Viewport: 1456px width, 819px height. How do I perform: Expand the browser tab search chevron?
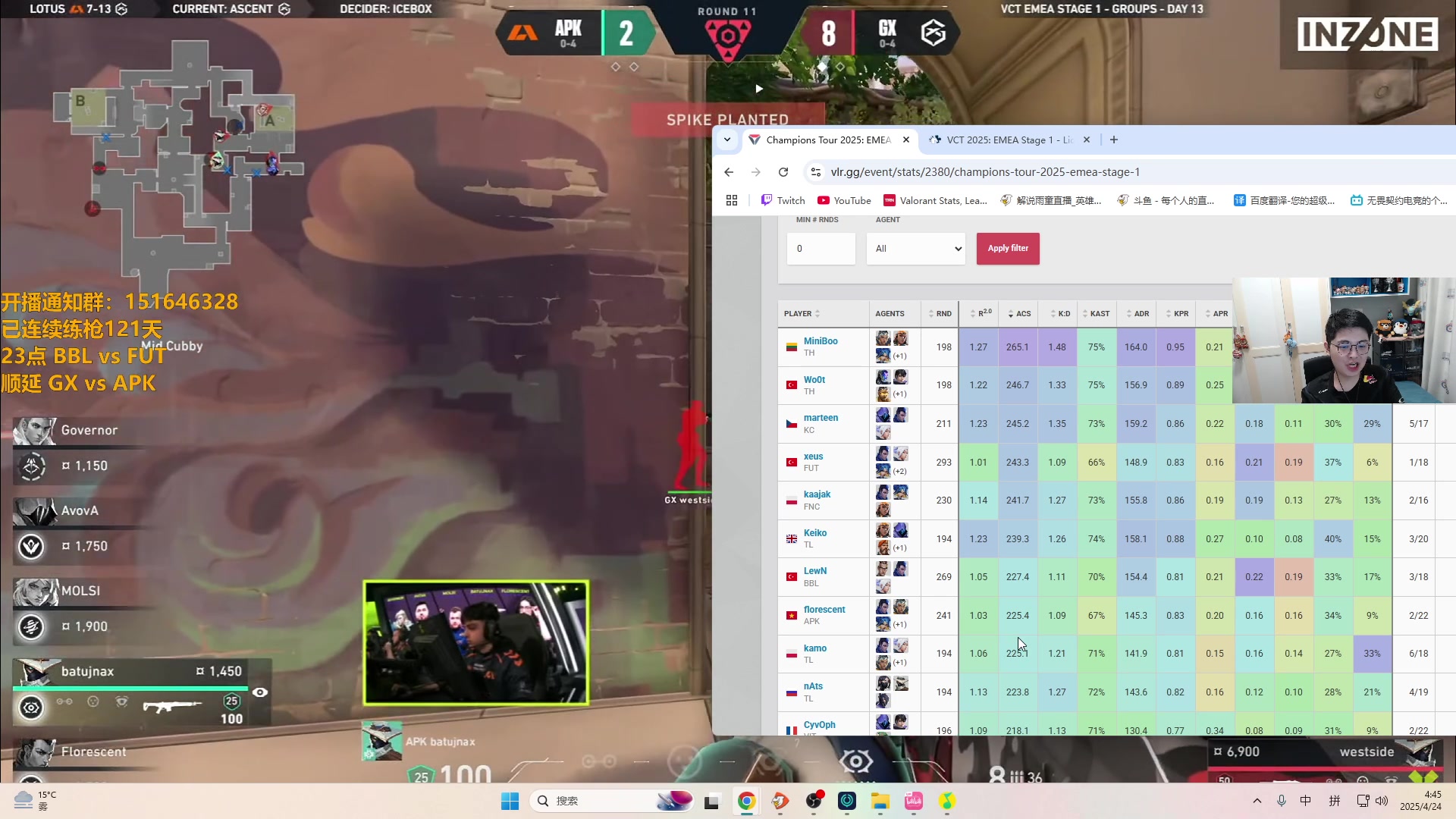coord(727,140)
